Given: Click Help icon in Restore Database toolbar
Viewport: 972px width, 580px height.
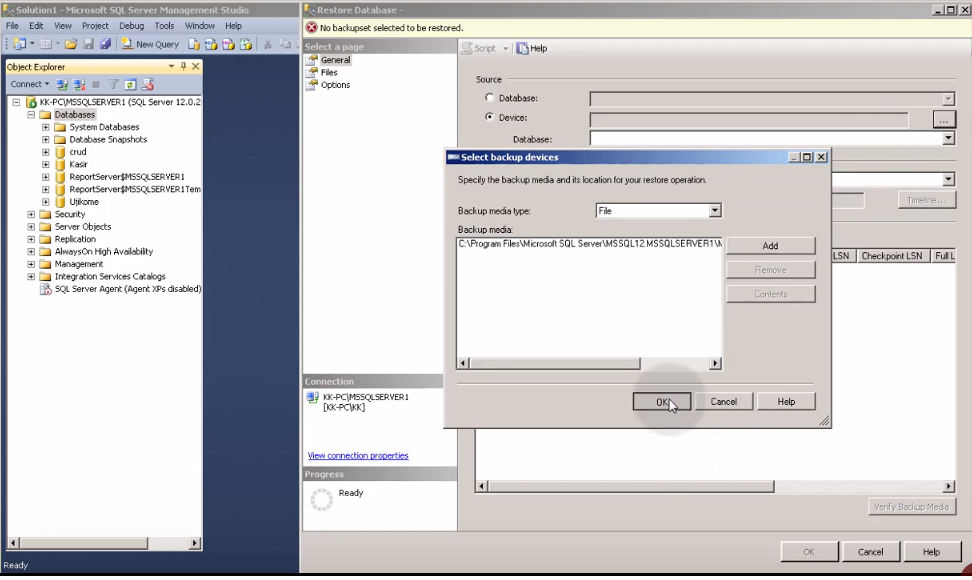Looking at the screenshot, I should [532, 48].
